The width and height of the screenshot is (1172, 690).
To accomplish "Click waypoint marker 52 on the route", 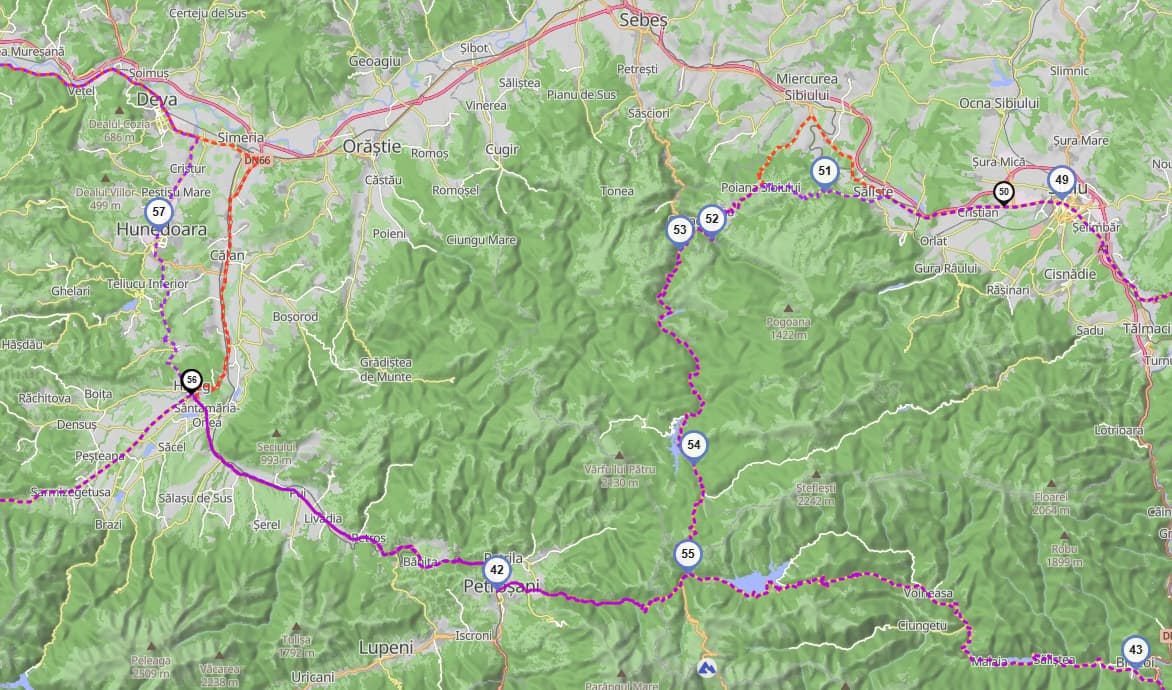I will point(712,220).
